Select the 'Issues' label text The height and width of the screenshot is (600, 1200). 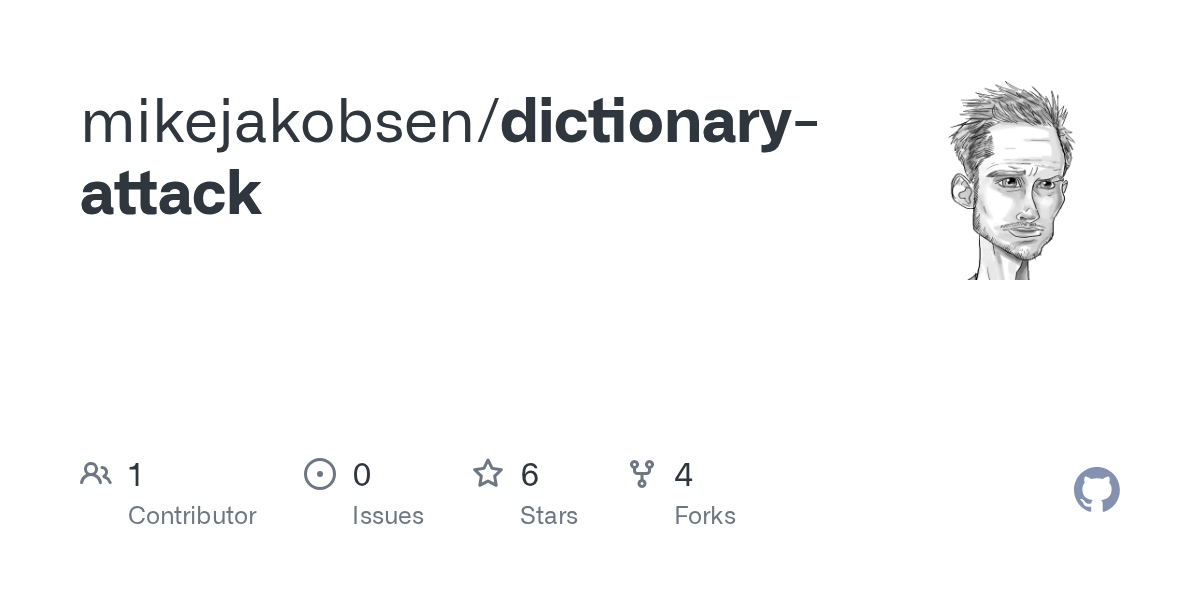tap(388, 516)
